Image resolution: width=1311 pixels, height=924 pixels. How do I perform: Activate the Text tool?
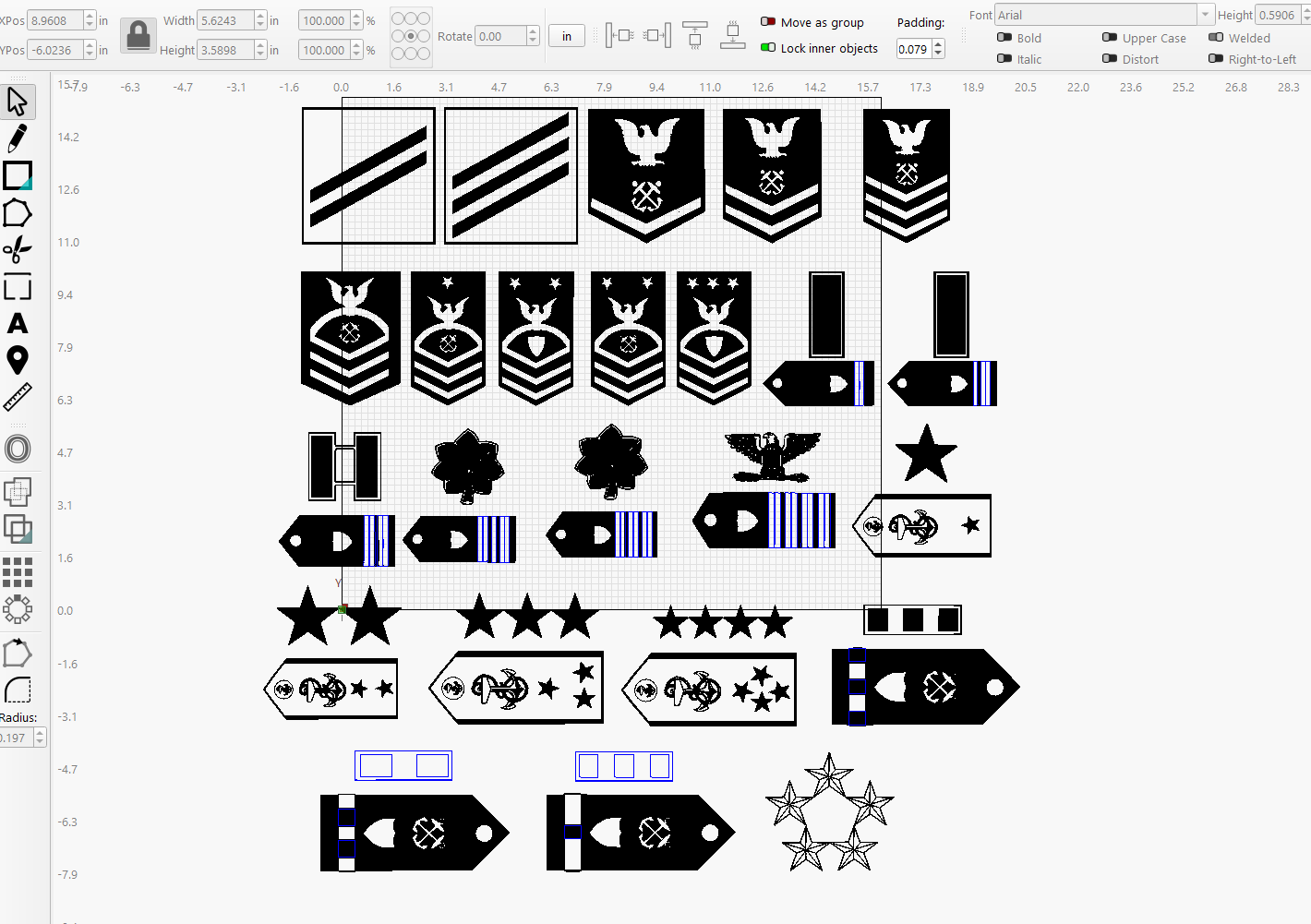[x=18, y=323]
